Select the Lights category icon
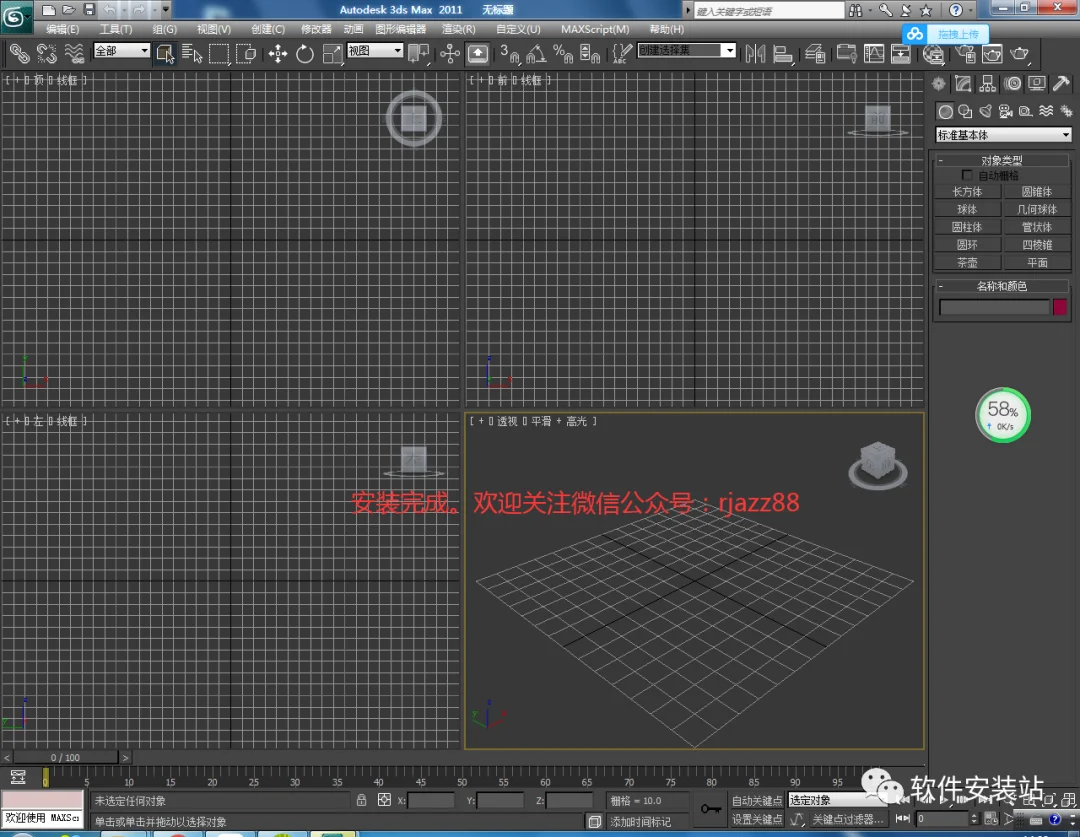Image resolution: width=1080 pixels, height=837 pixels. click(x=986, y=111)
